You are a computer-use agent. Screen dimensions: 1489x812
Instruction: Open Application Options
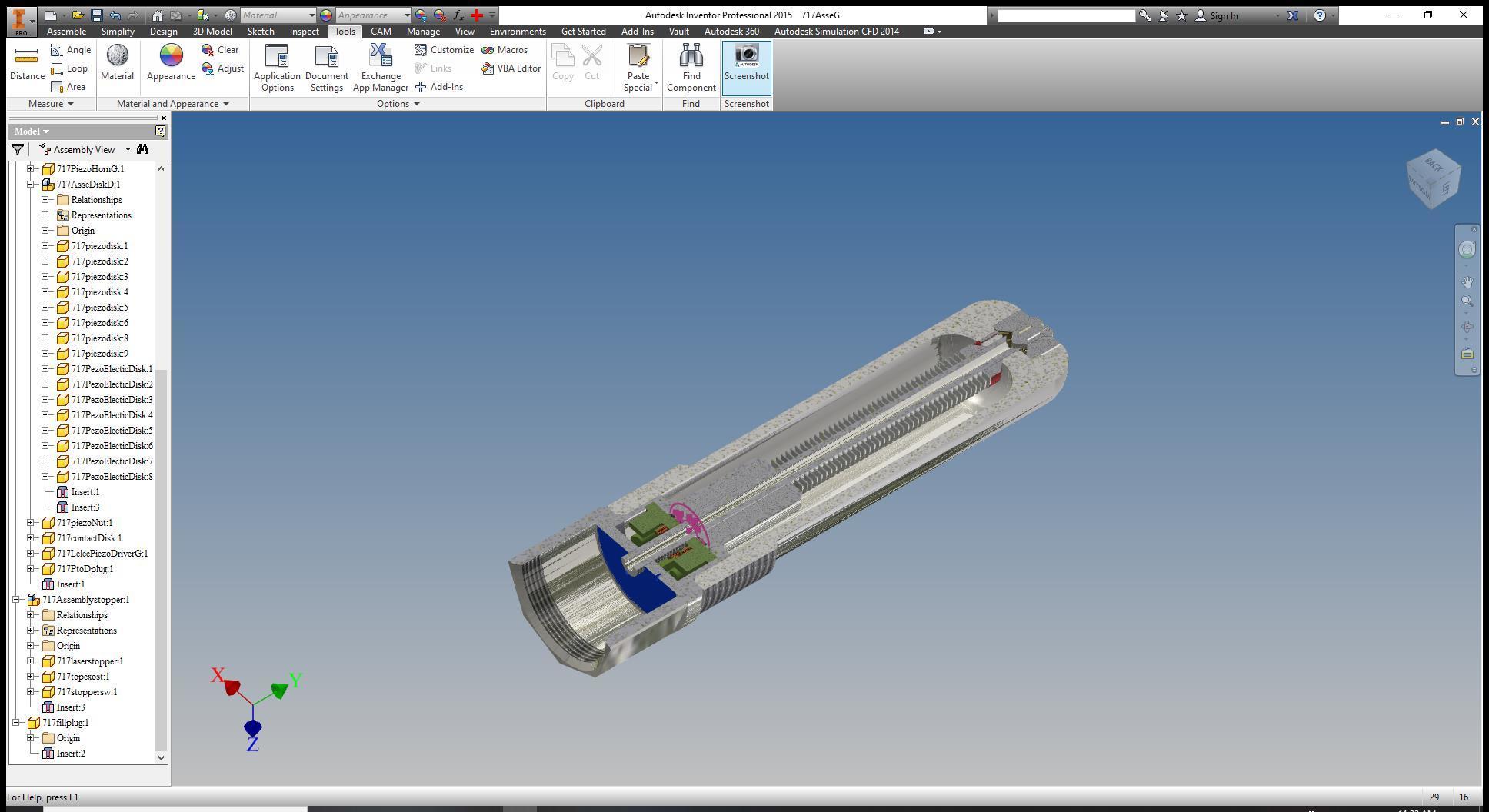(277, 68)
